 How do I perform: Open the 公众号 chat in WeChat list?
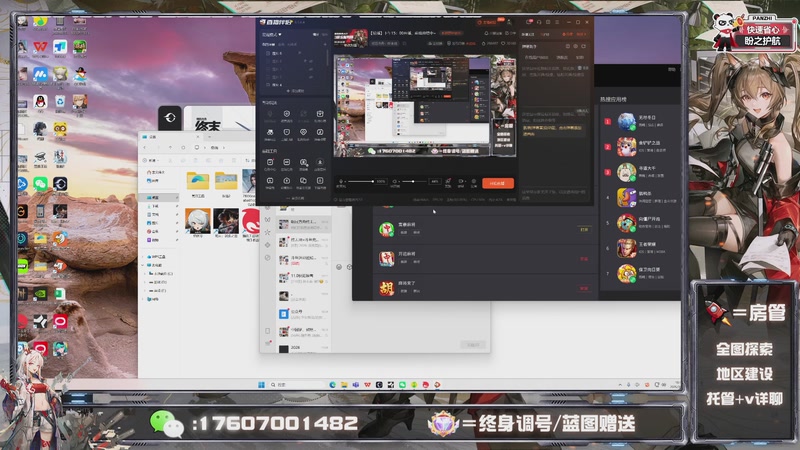coord(304,314)
